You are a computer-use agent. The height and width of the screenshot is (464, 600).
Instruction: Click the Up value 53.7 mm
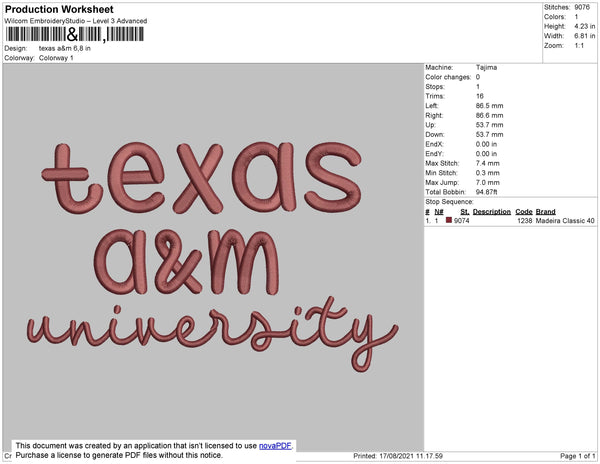489,125
